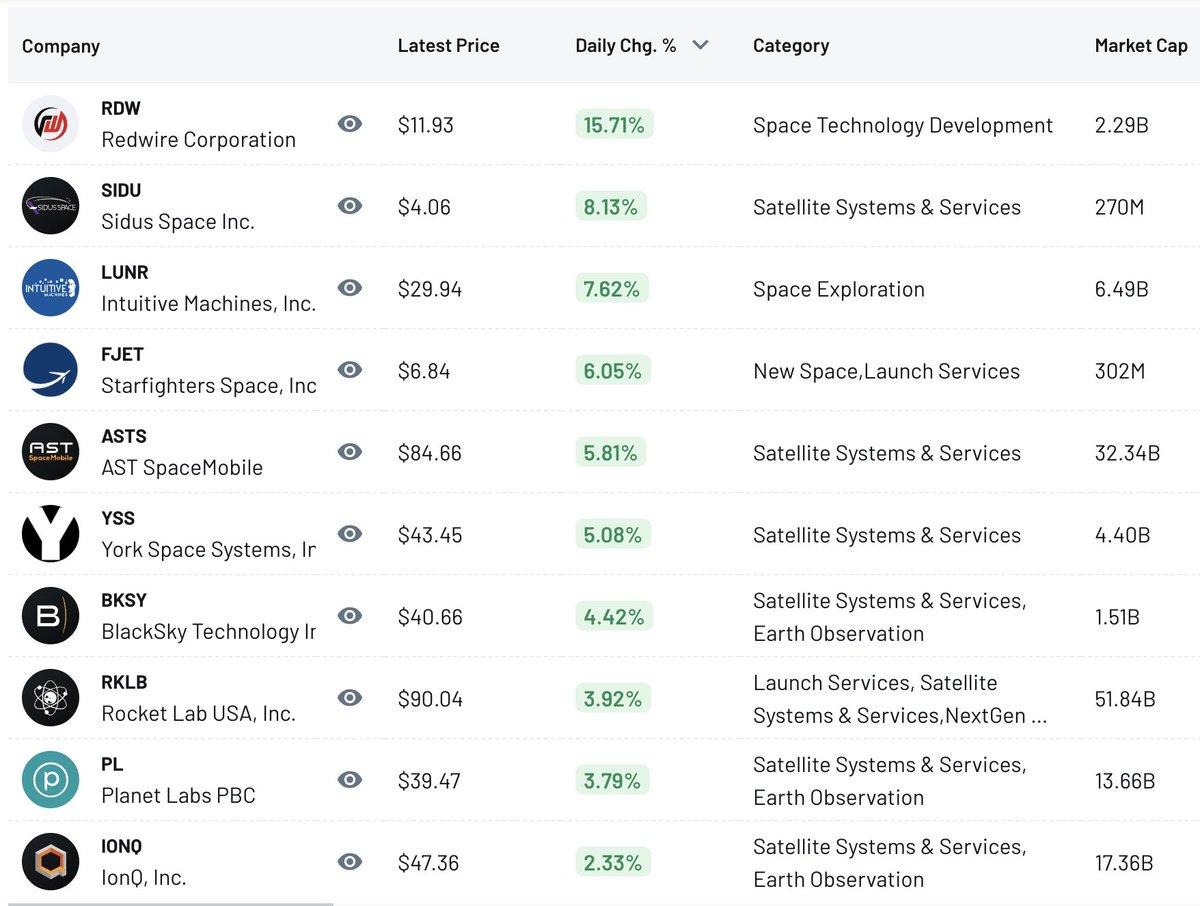The image size is (1200, 906).
Task: Sort by Latest Price column header
Action: click(x=448, y=45)
